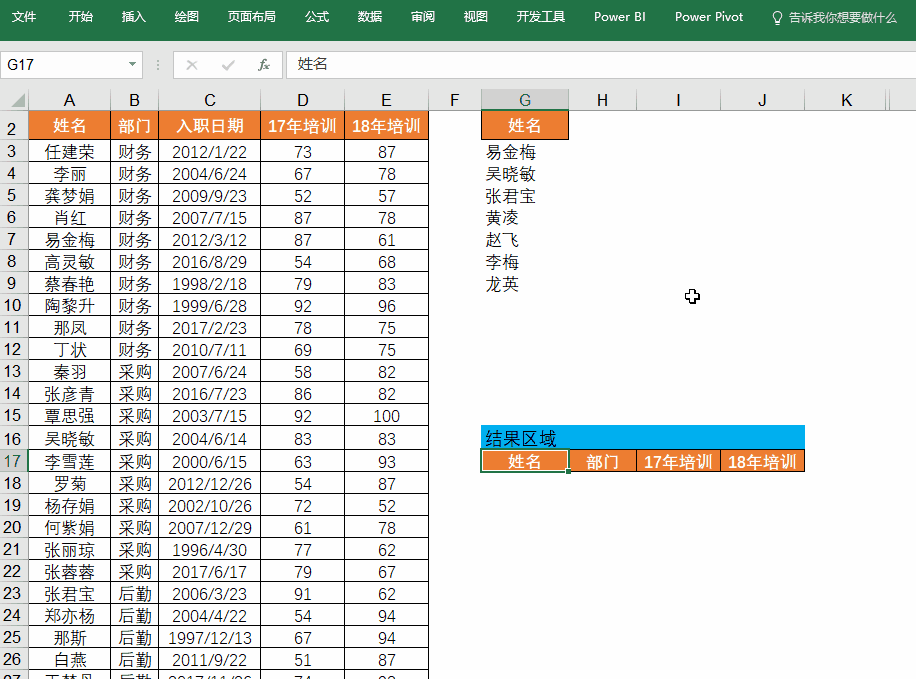Click the Enter checkmark icon in formula bar
This screenshot has height=679, width=916.
pos(227,64)
